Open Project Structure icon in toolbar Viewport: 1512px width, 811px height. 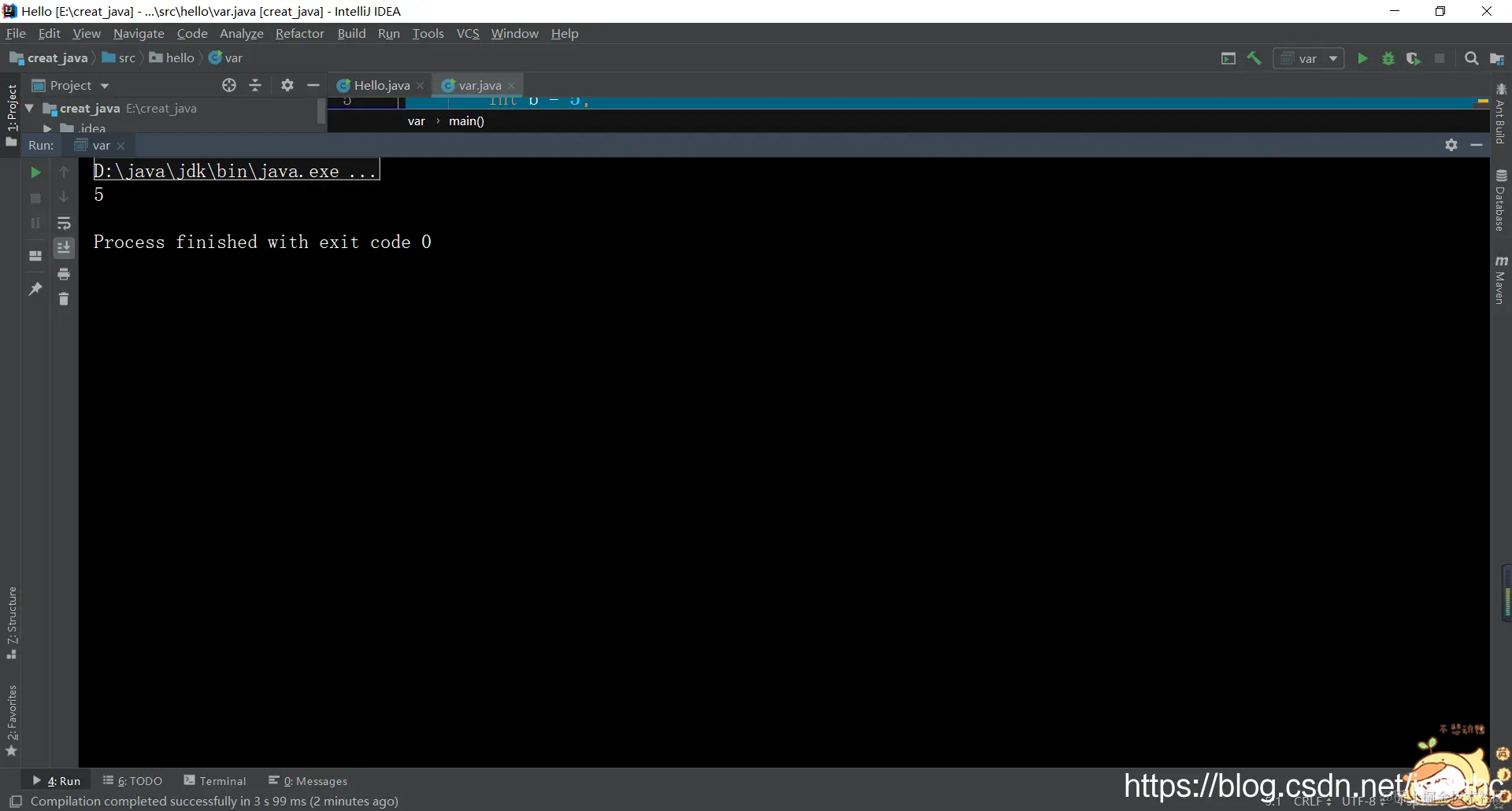point(1498,59)
